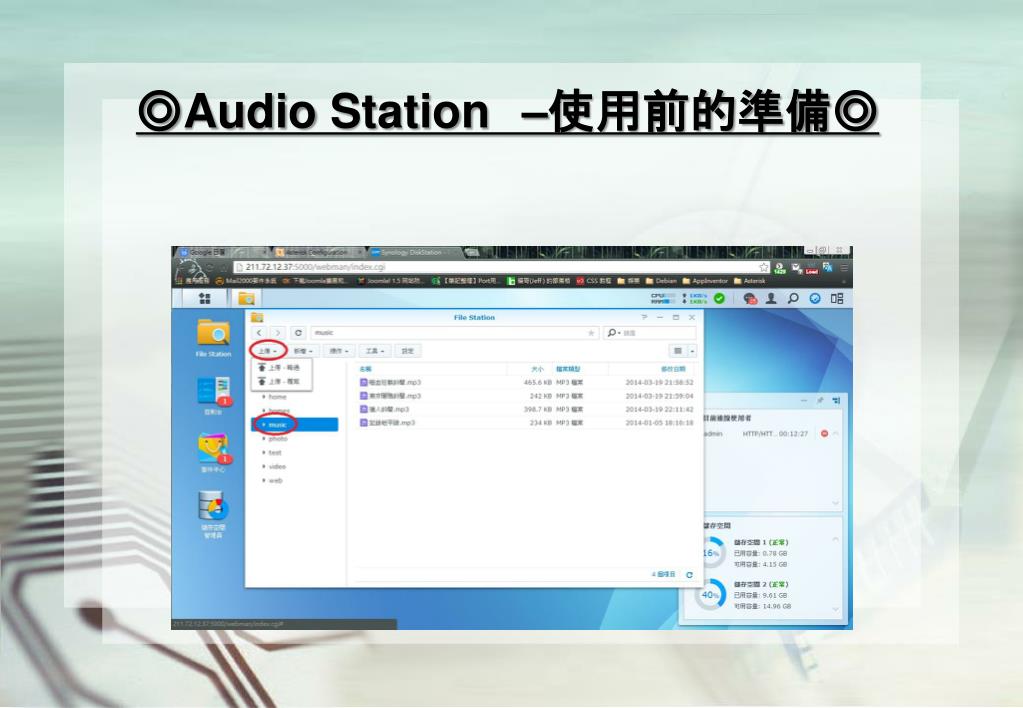Bookmark page with browser star icon
Viewport: 1023px width, 708px height.
coord(763,267)
